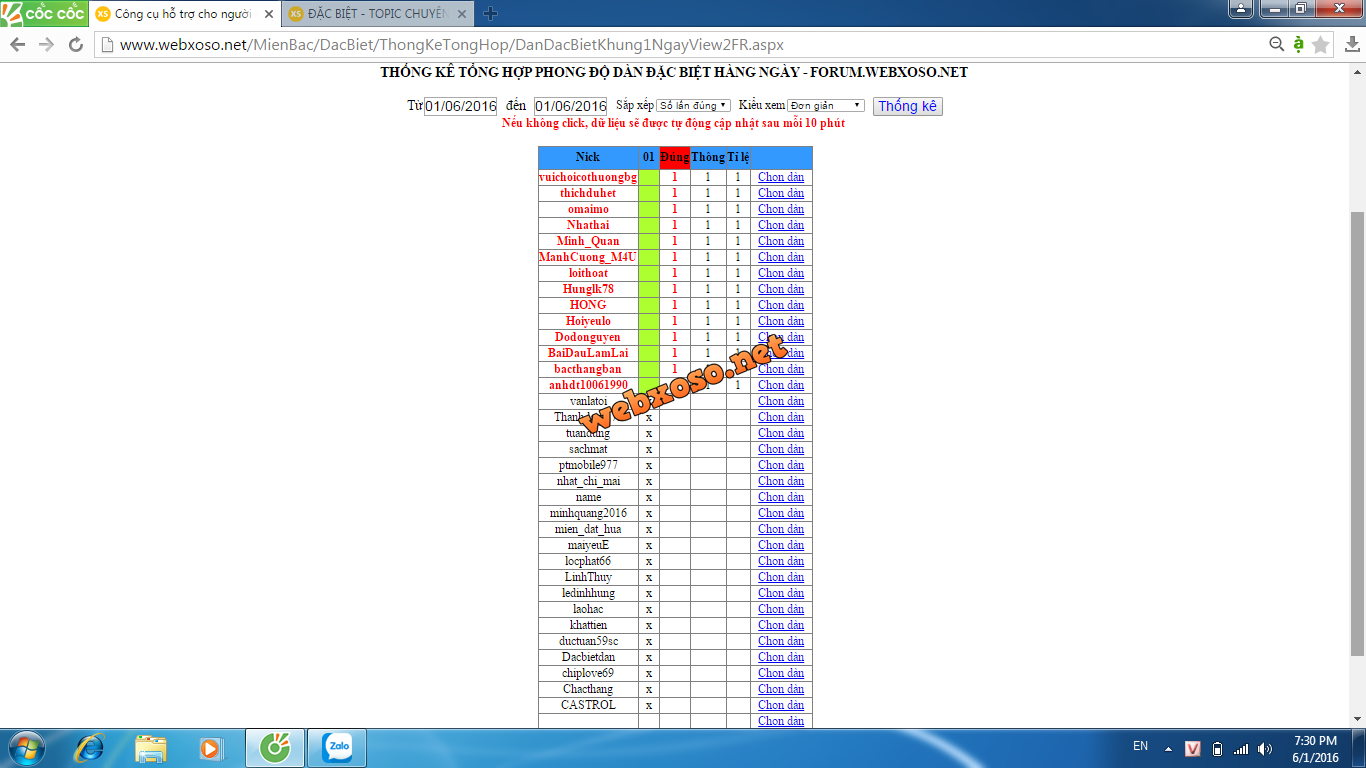
Task: Click the red V tray icon
Action: tap(1193, 749)
